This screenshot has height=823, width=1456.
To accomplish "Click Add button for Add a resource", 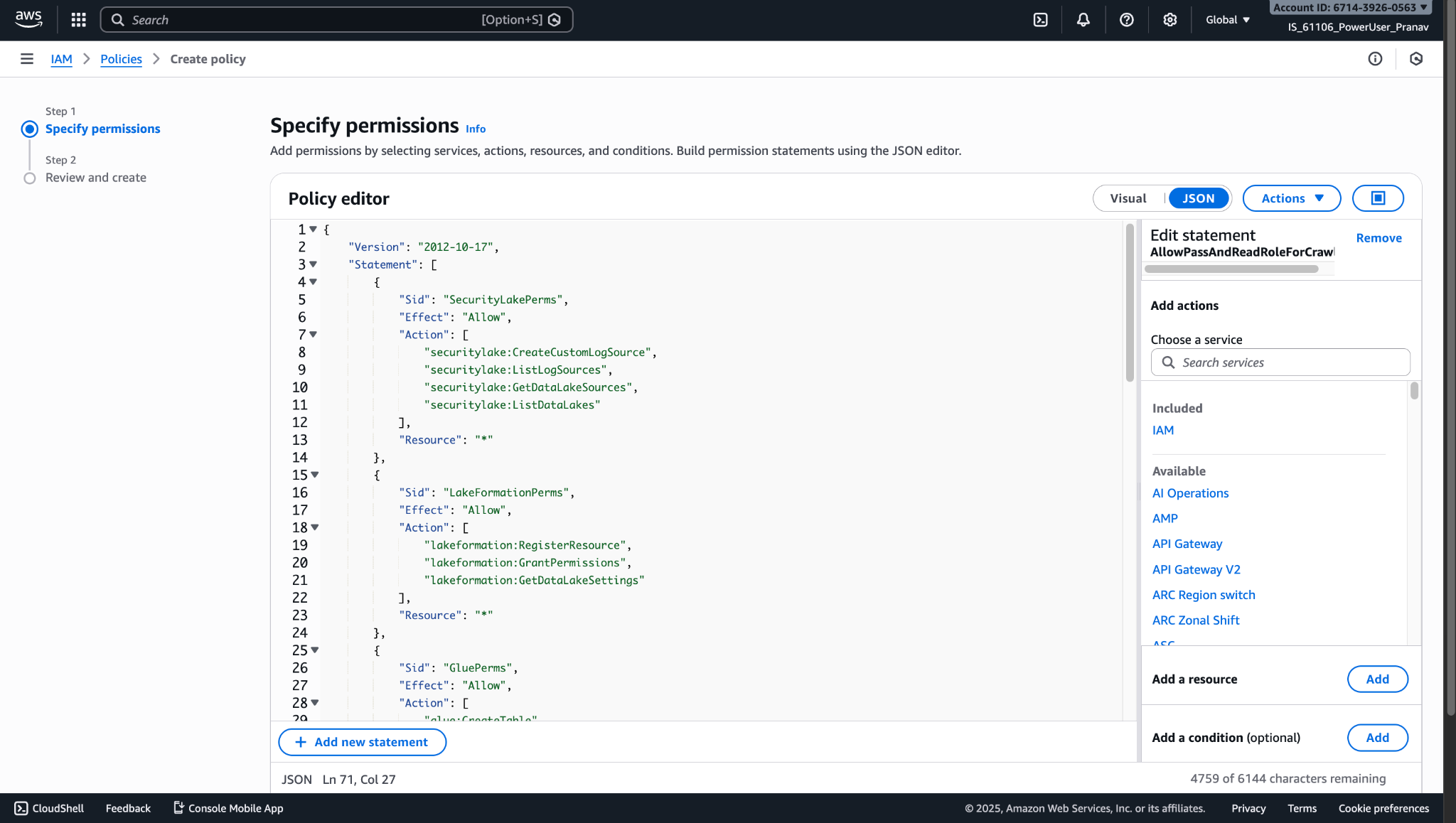I will coord(1377,679).
